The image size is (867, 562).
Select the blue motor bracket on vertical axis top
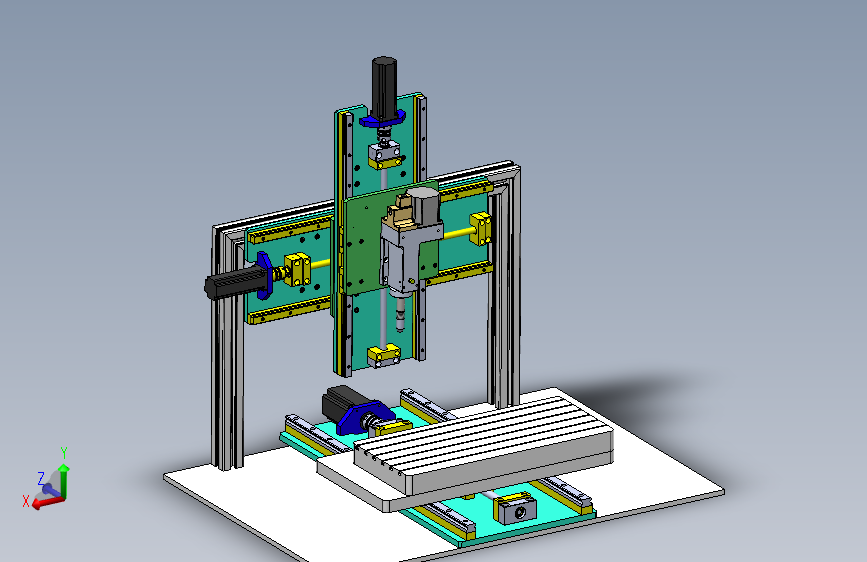(x=383, y=119)
